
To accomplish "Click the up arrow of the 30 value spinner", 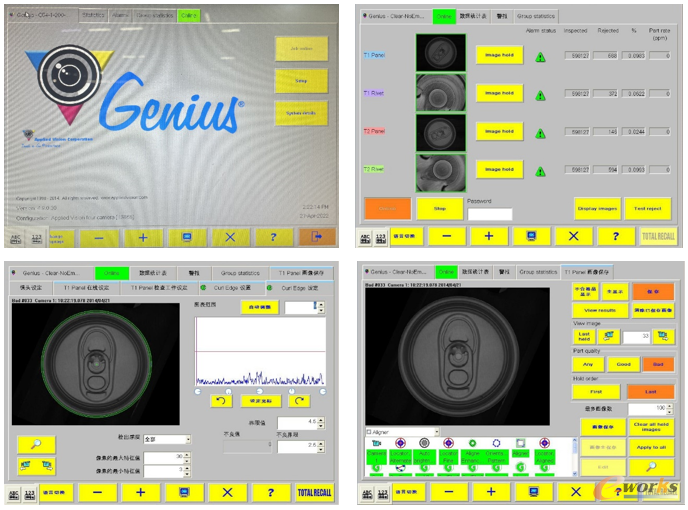I will (186, 456).
